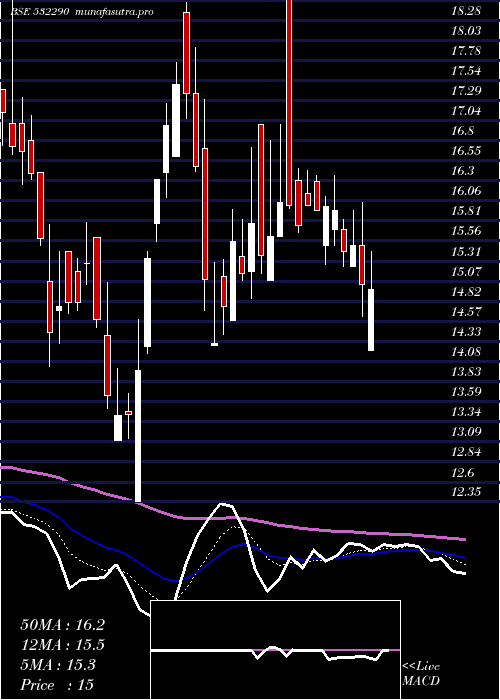500x700 pixels.
Task: Click the 50MA : 16.2 reading
Action: click(62, 625)
